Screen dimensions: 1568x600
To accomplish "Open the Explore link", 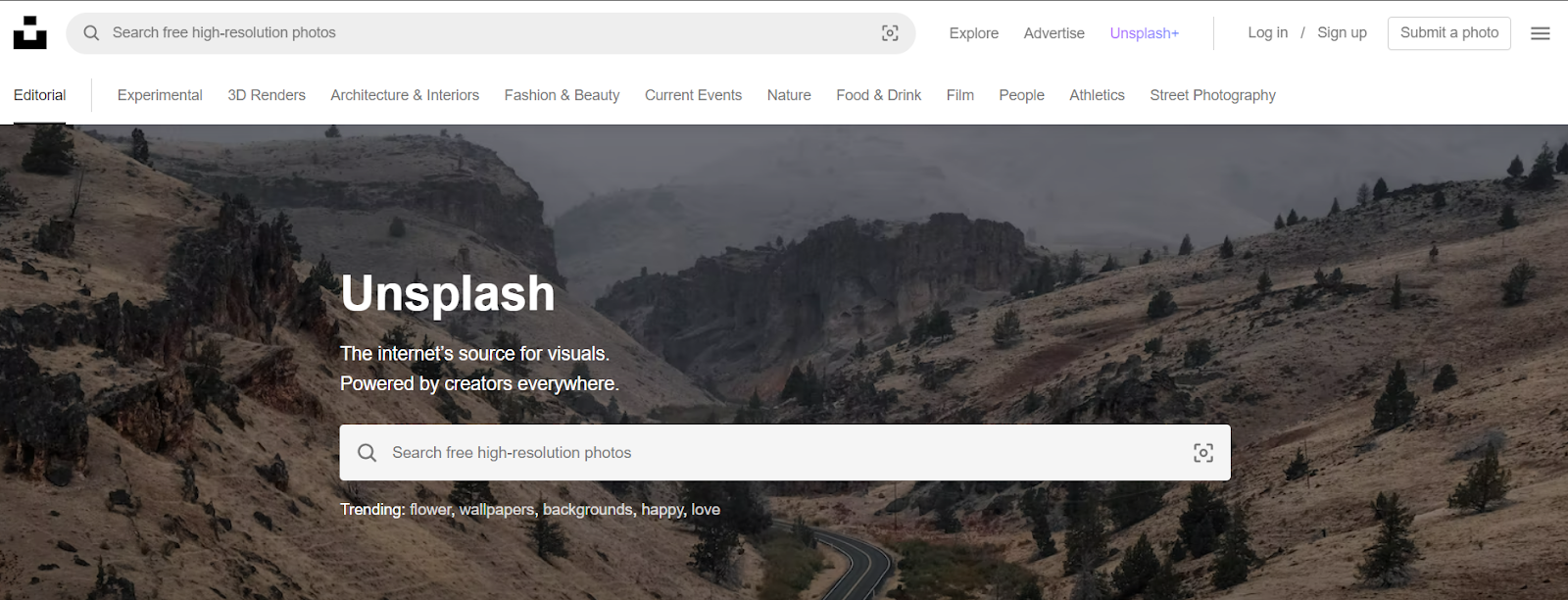I will (x=974, y=33).
